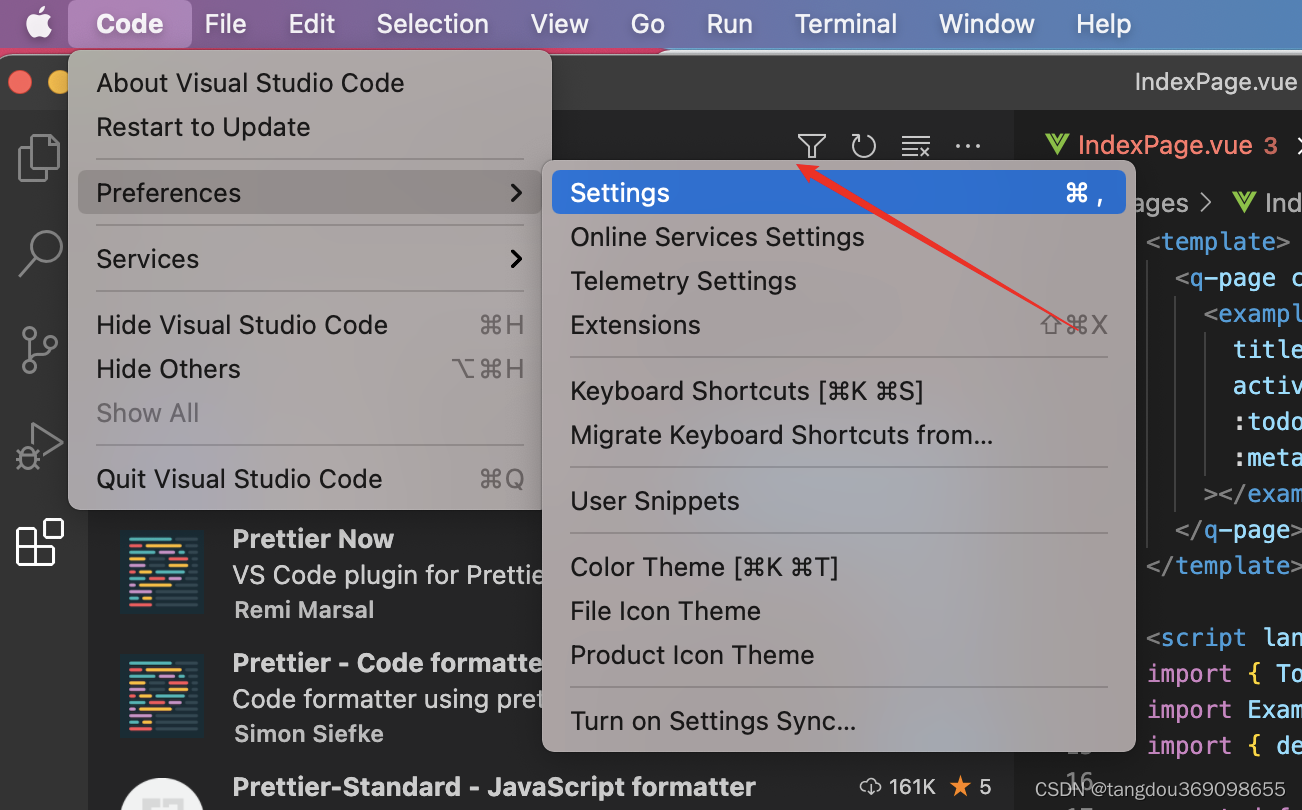This screenshot has height=810, width=1302.
Task: Click the filter funnel icon above extensions
Action: point(811,145)
